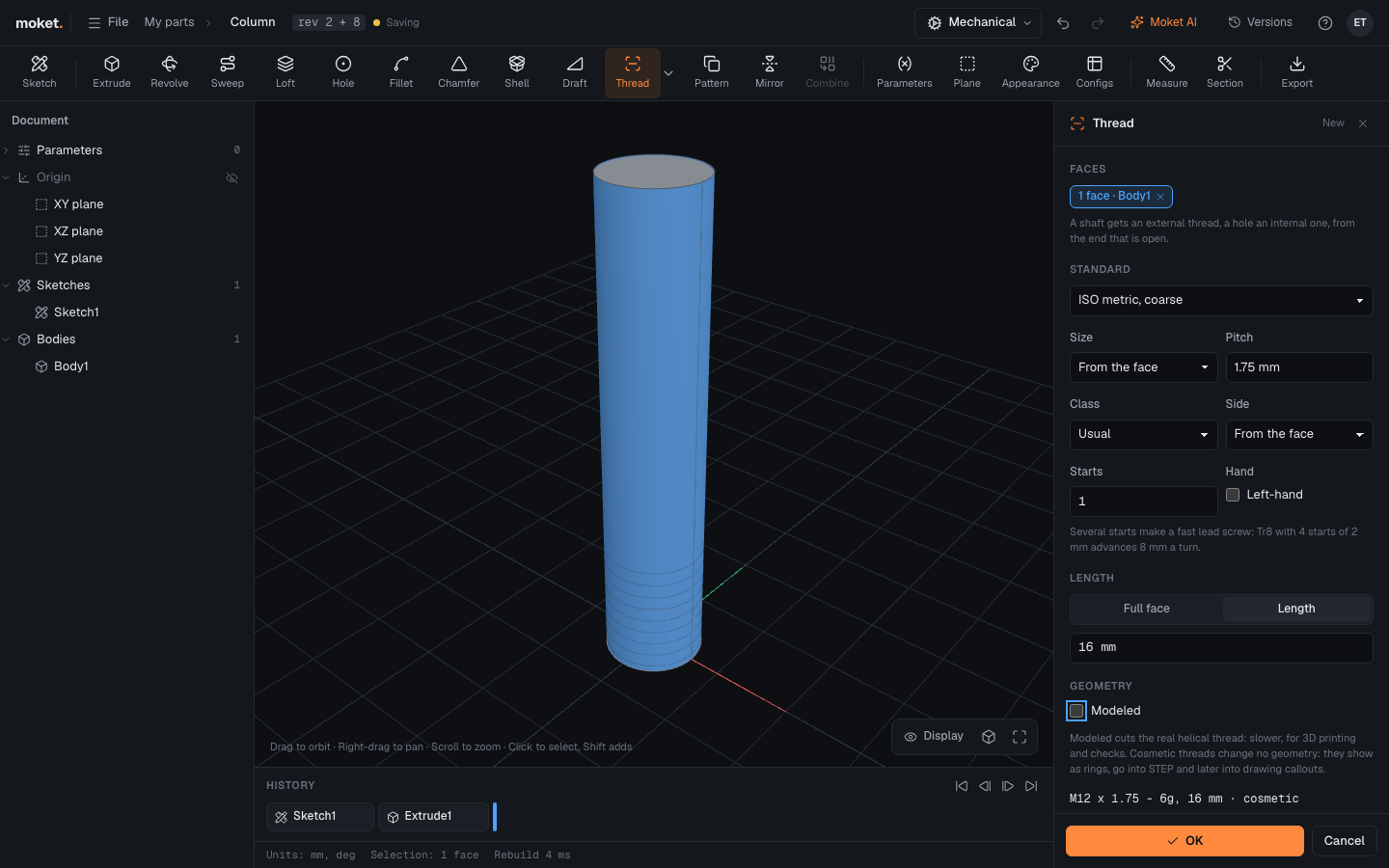This screenshot has height=868, width=1389.
Task: Toggle Origin visibility eye icon
Action: coord(231,177)
